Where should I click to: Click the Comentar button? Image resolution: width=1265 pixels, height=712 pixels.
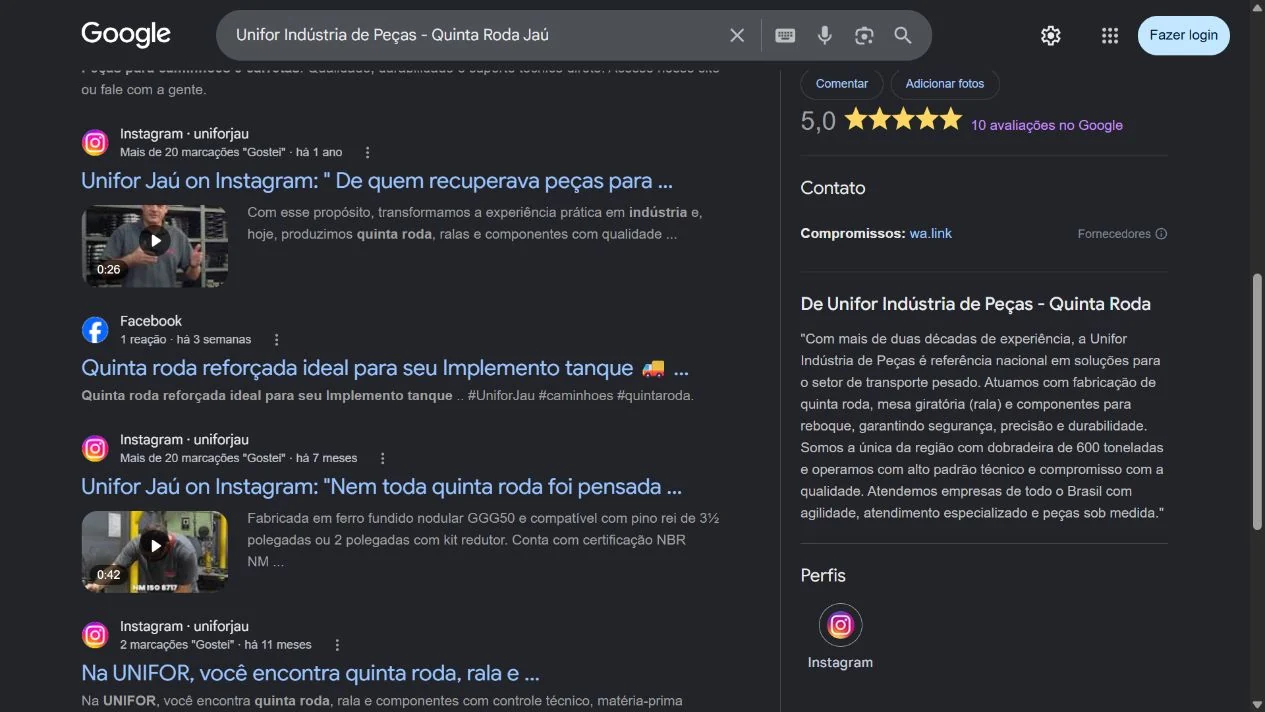click(x=842, y=84)
